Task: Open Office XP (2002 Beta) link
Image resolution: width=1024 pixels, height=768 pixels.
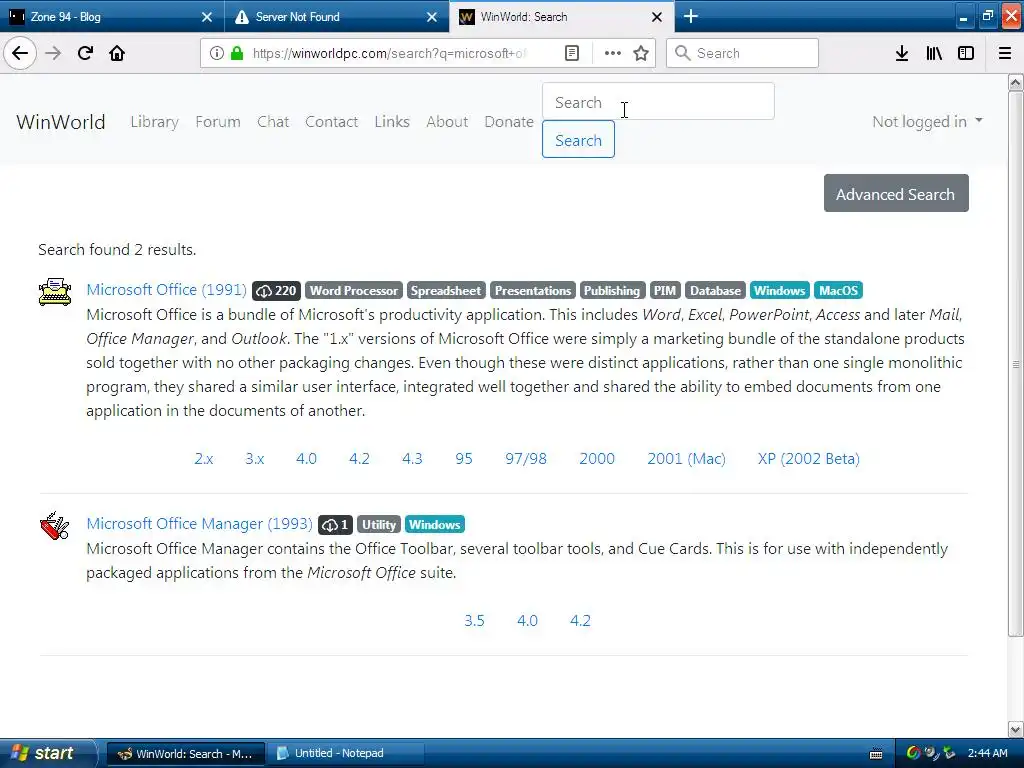Action: pyautogui.click(x=808, y=458)
